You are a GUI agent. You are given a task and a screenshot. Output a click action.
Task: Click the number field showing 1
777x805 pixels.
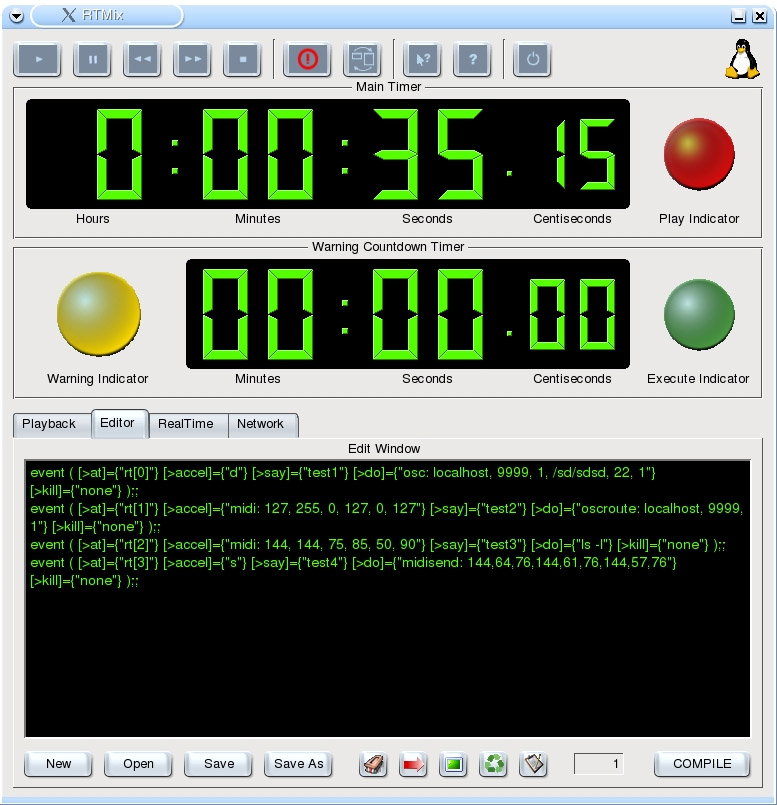(x=599, y=764)
